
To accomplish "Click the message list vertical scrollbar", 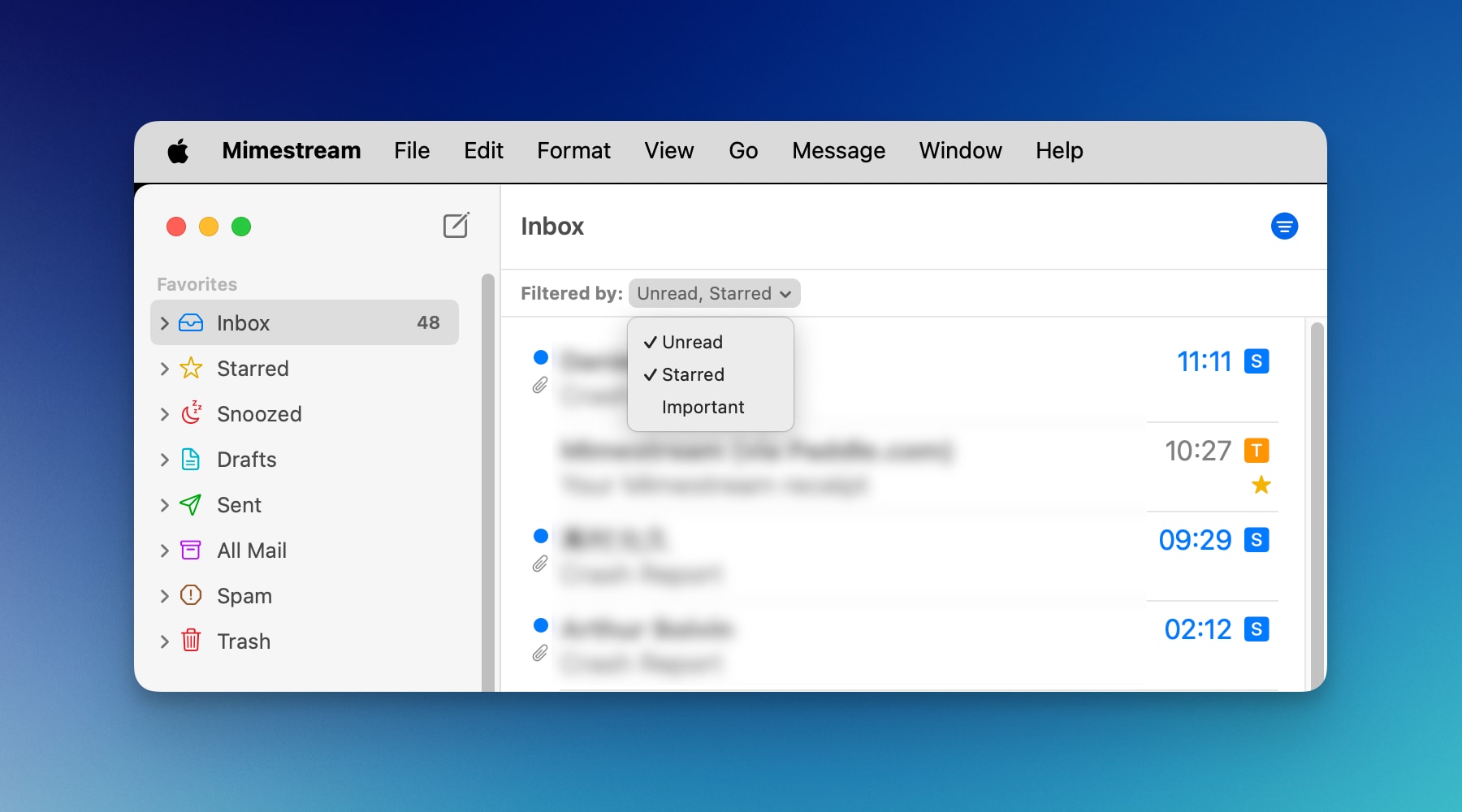I will coord(1317,507).
